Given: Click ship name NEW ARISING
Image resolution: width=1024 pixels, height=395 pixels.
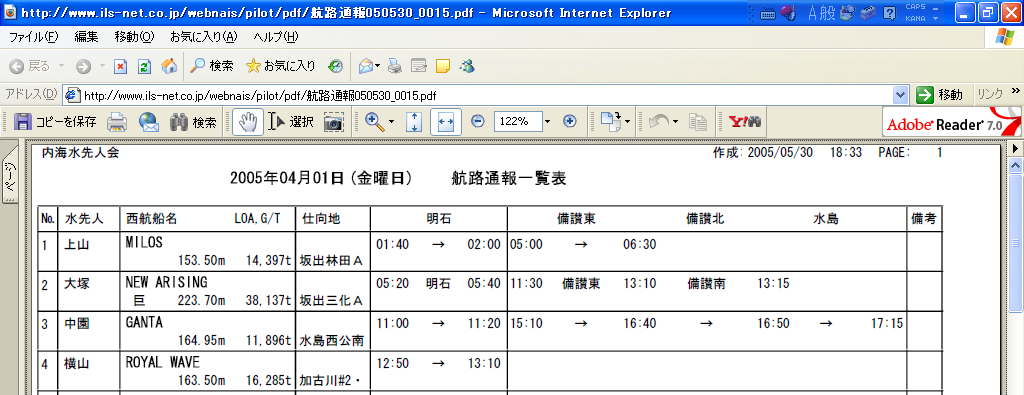Looking at the screenshot, I should [167, 282].
